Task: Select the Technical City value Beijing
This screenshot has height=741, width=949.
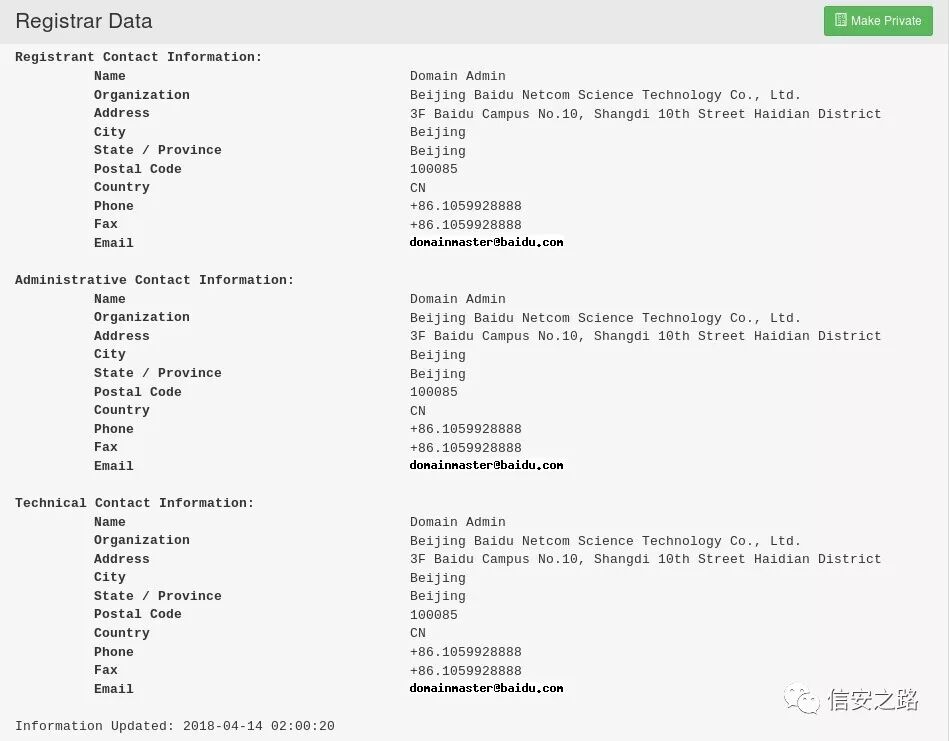Action: point(438,578)
